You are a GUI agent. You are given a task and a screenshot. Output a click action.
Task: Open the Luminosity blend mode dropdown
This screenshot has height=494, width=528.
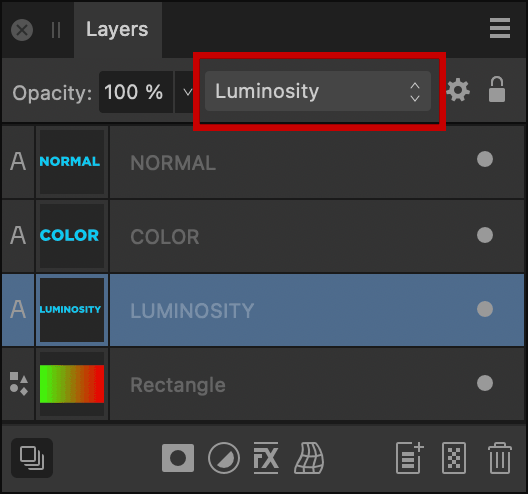[318, 91]
